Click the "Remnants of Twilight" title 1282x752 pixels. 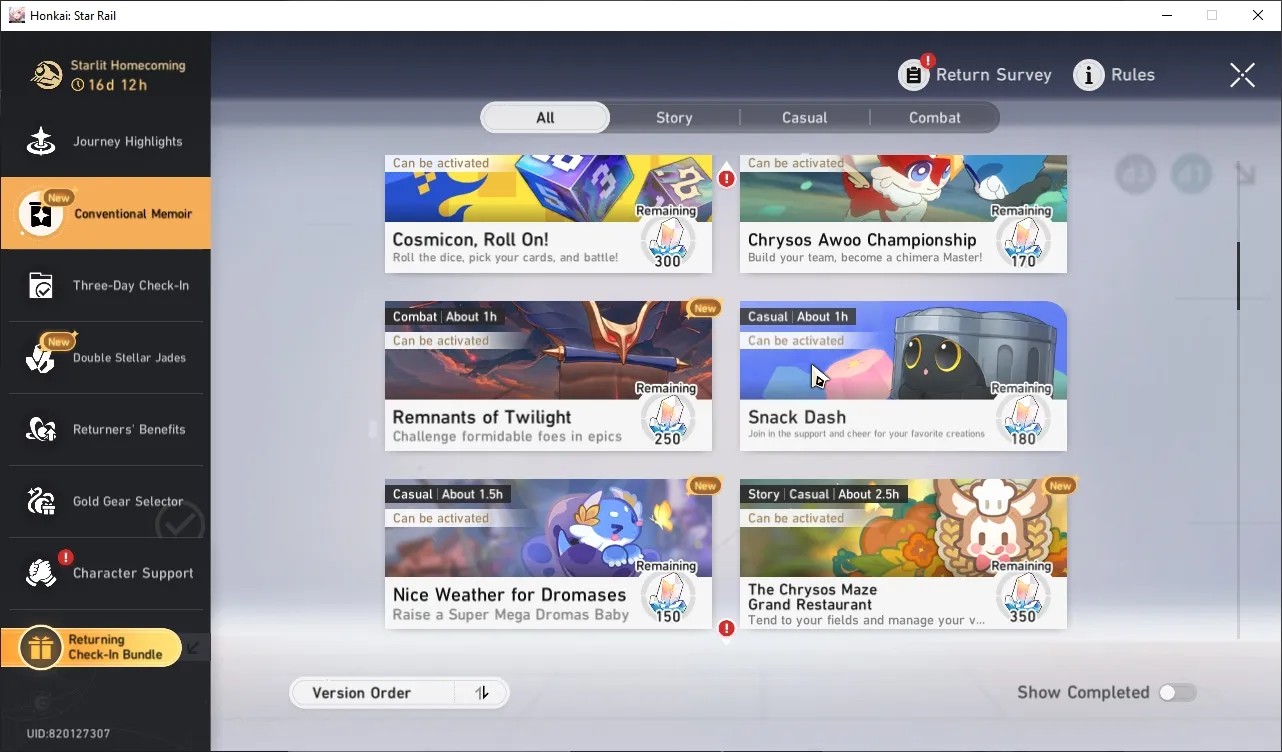[482, 417]
